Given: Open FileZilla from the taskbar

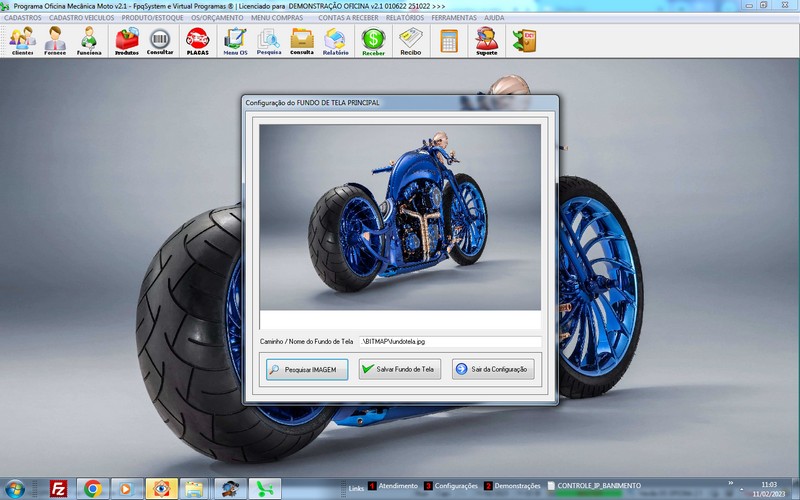Looking at the screenshot, I should pos(59,489).
